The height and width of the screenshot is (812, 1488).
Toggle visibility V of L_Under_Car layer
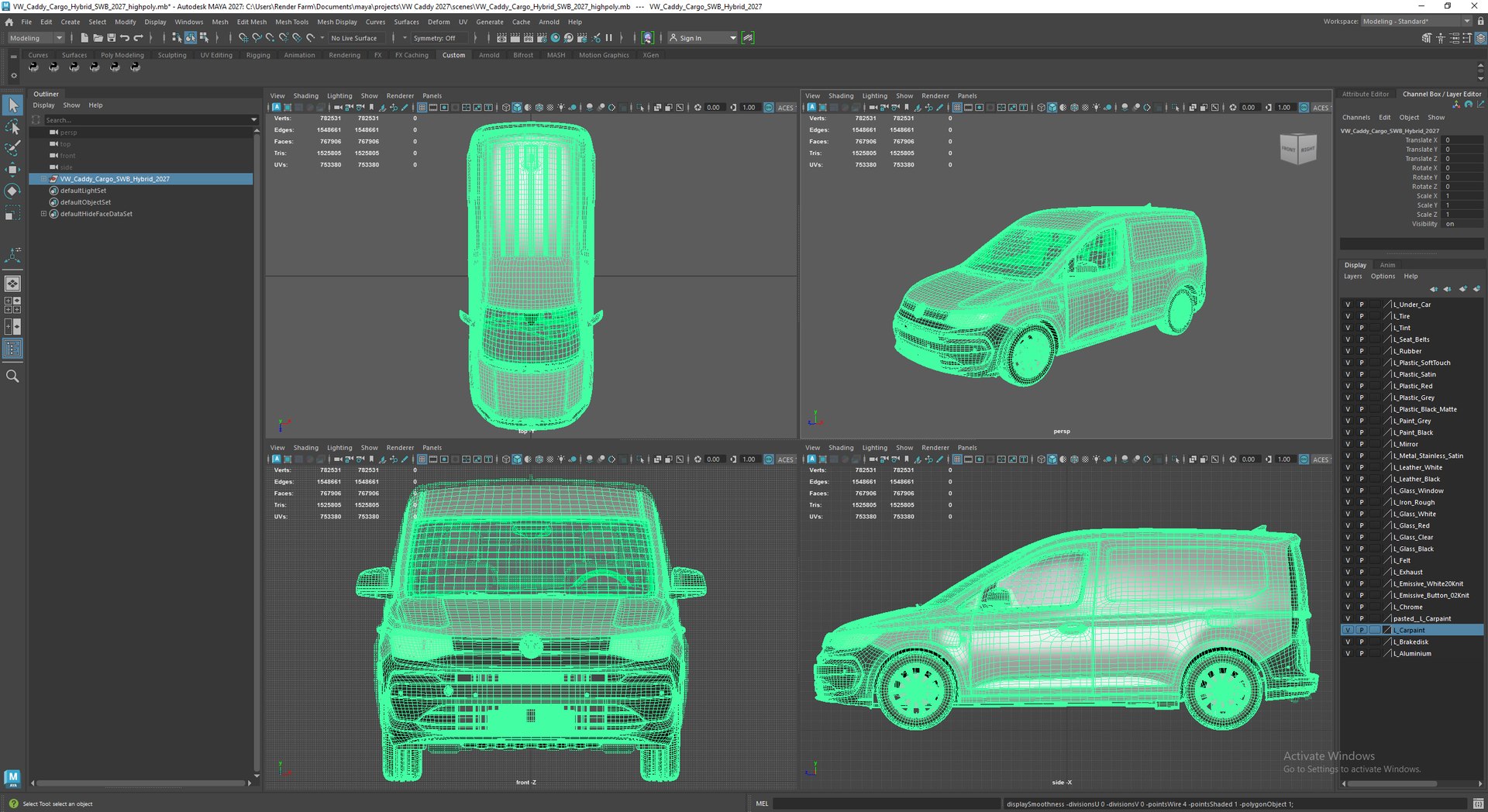pos(1348,304)
